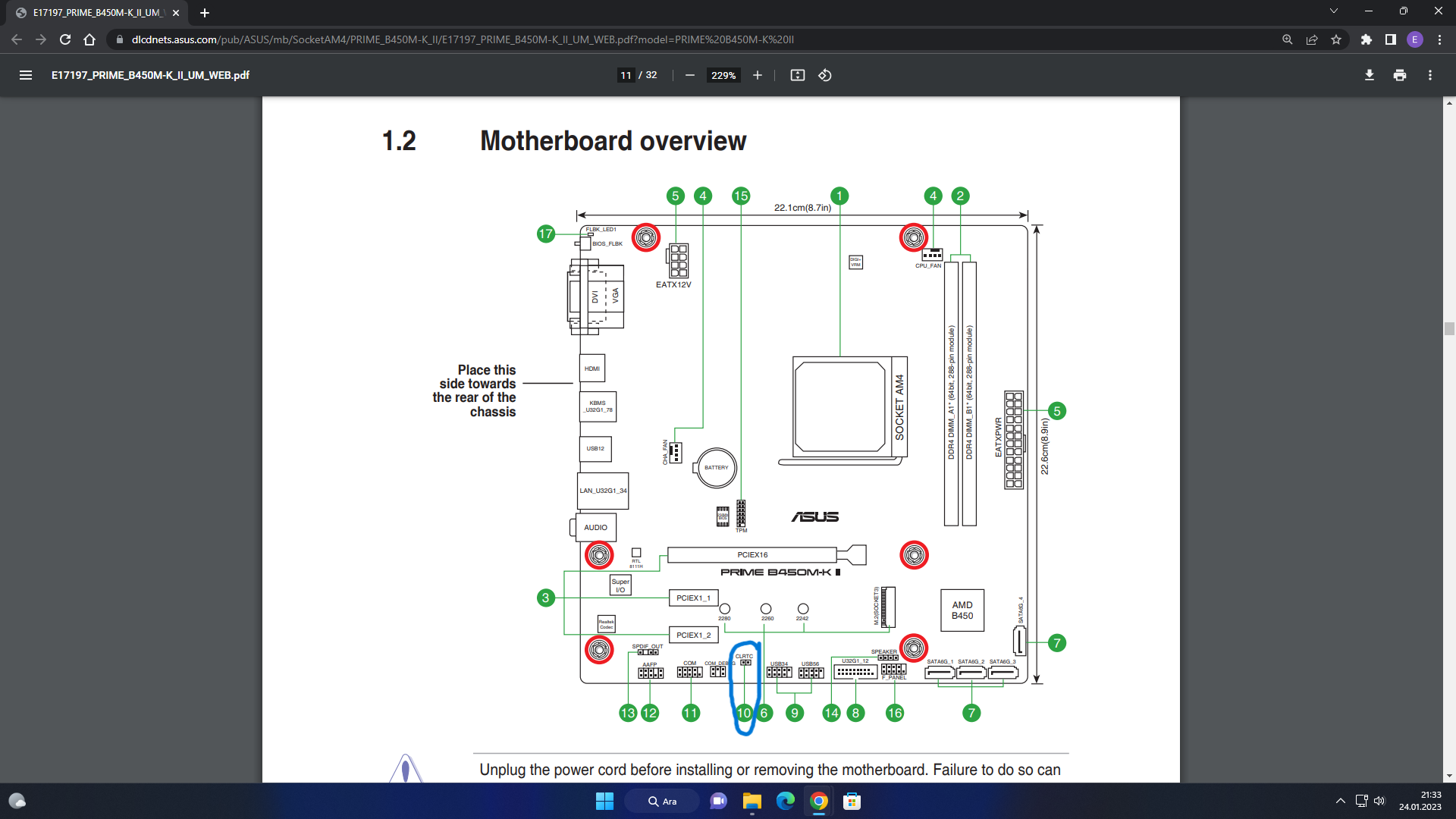Open the volume tray icon

pos(1379,801)
